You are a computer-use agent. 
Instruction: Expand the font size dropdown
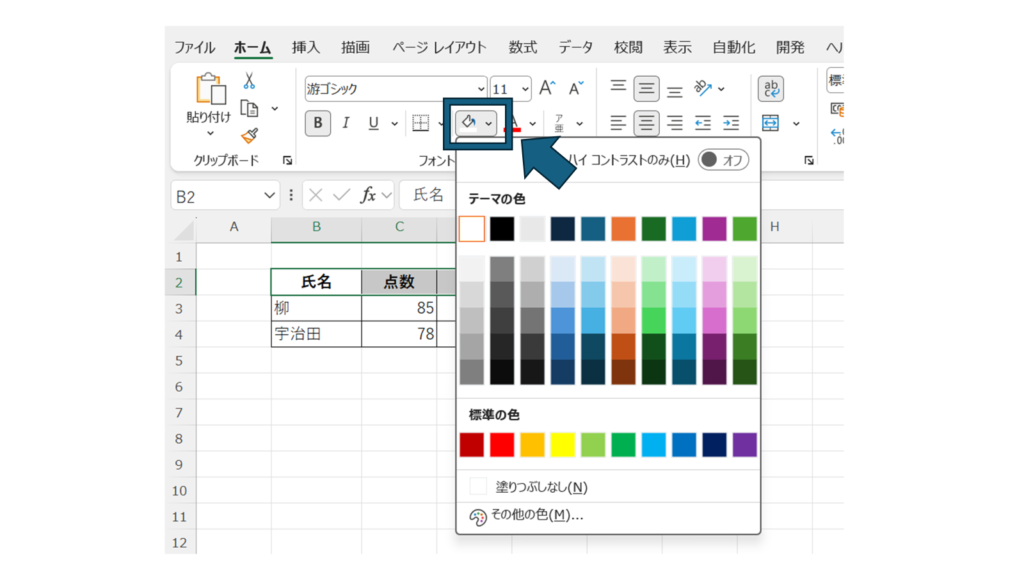(525, 89)
